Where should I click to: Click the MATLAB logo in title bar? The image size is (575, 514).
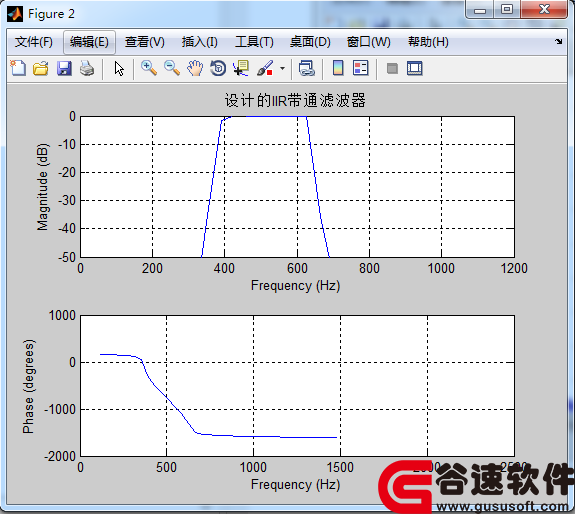15,14
